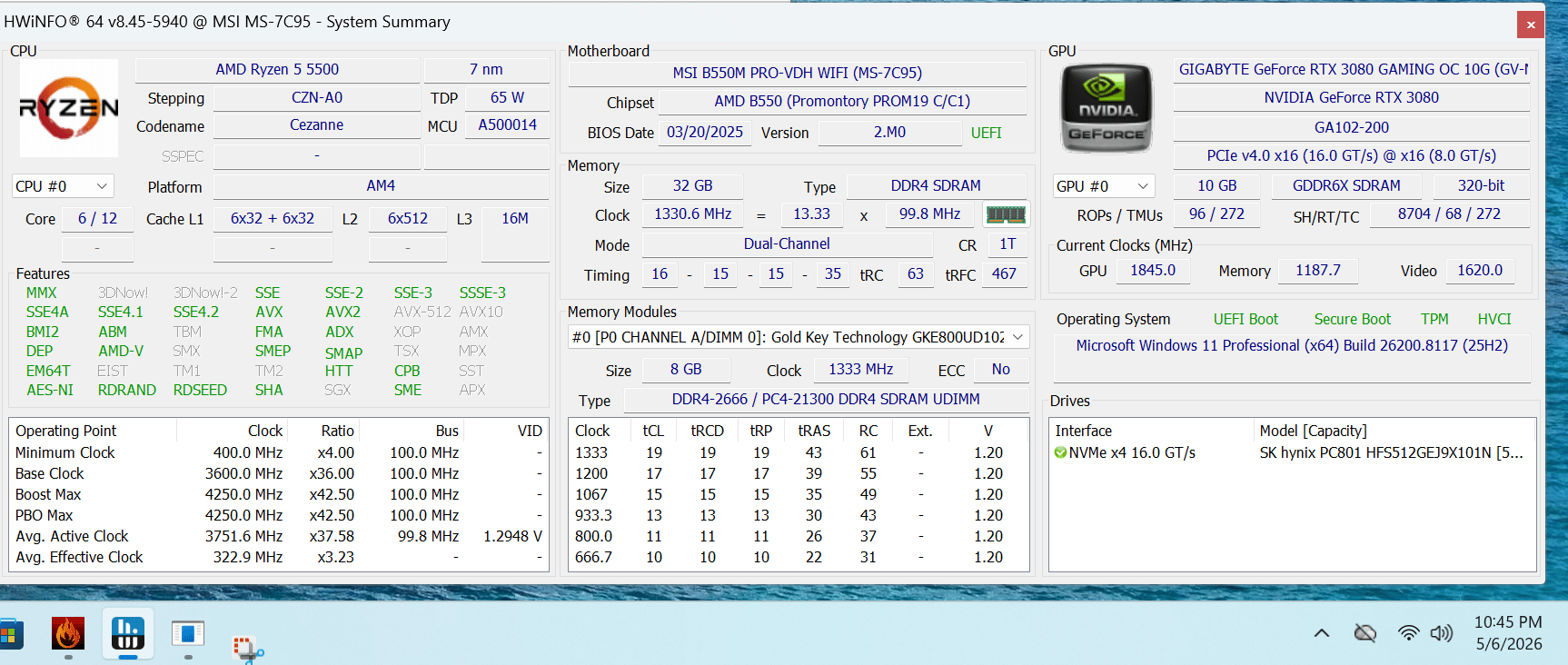The image size is (1568, 665).
Task: Select the AMD B550 chipset field
Action: point(842,101)
